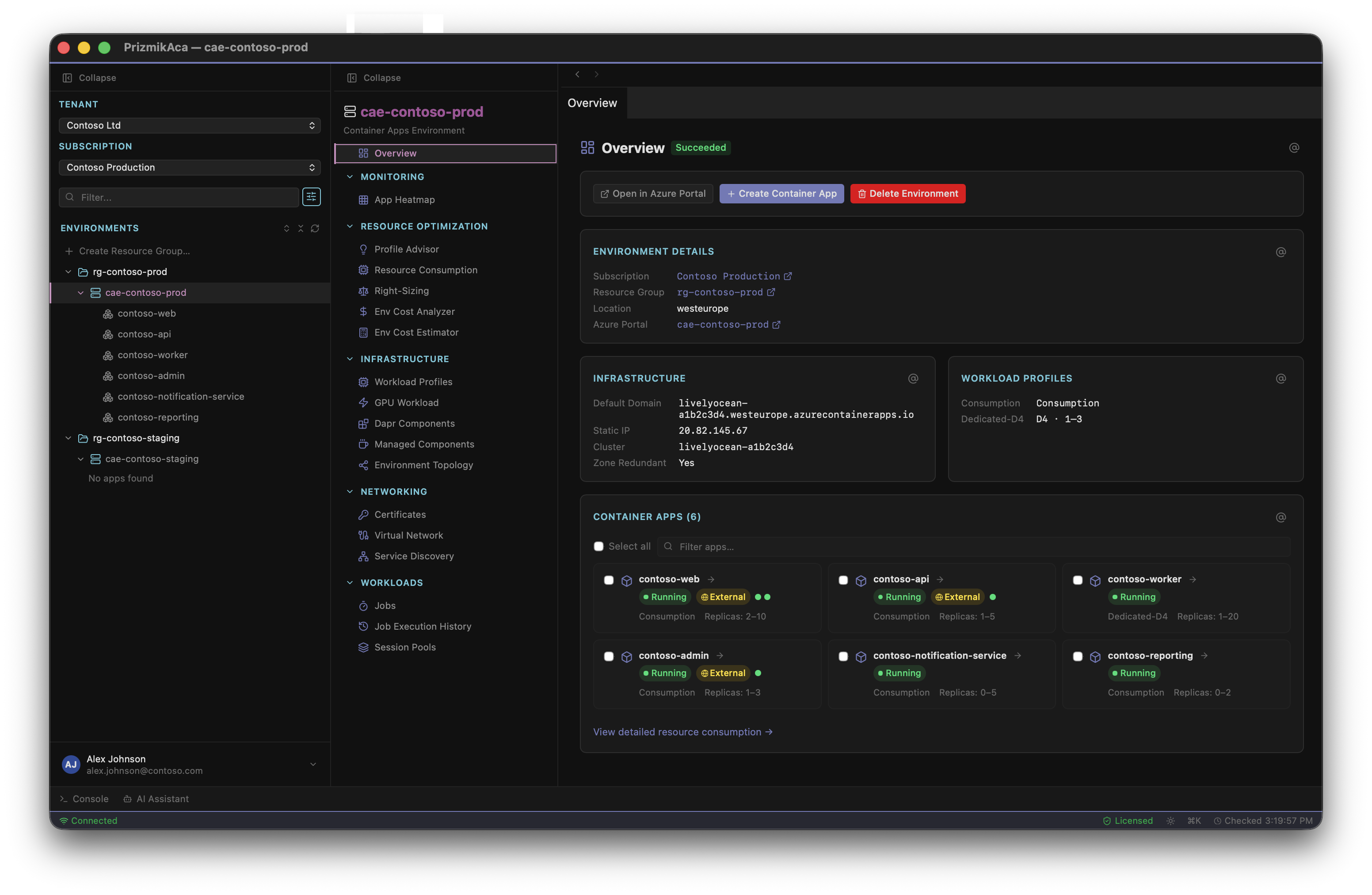Select the Overview tab at top
This screenshot has height=895, width=1372.
[592, 103]
